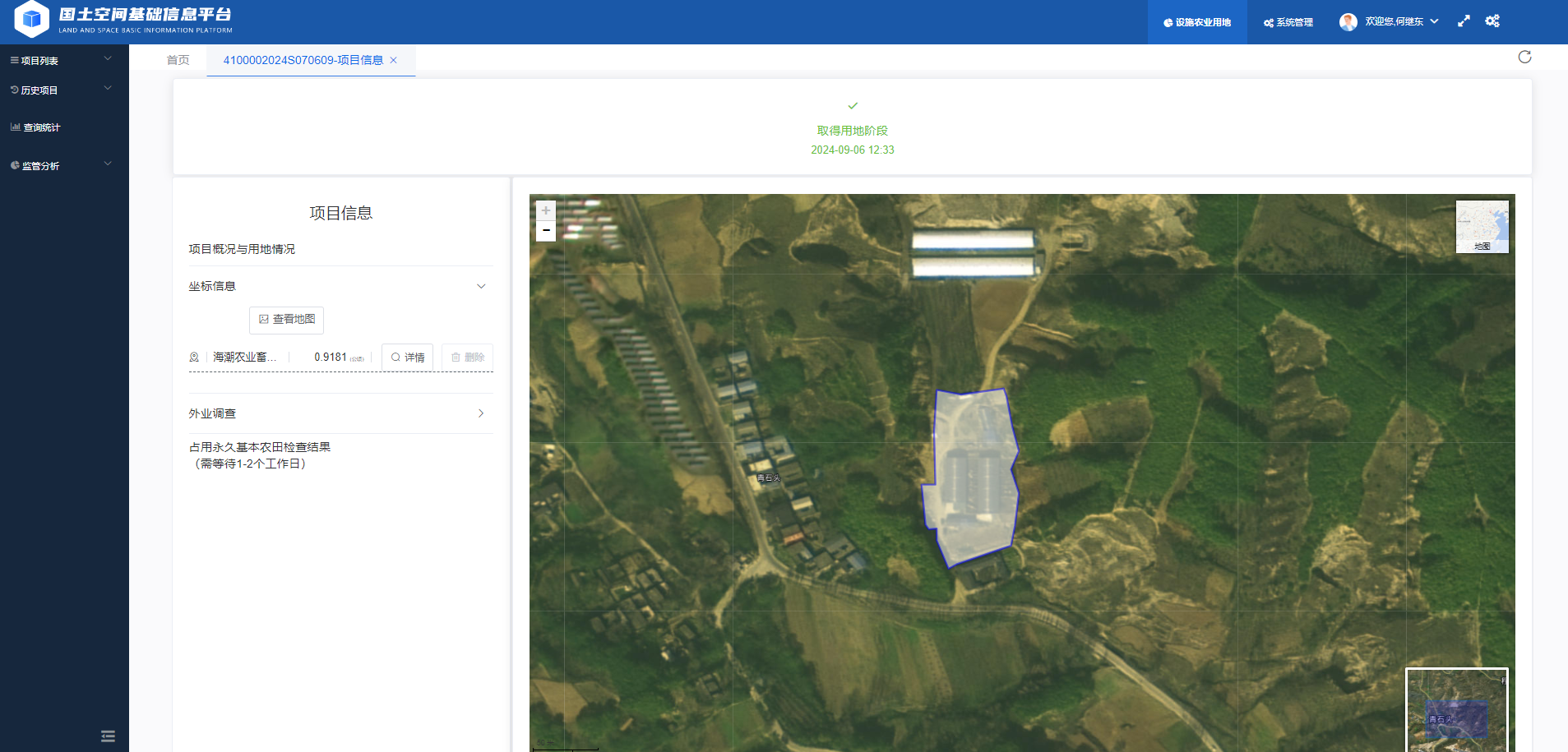Select the 海潮农业畜… parcel name

244,357
